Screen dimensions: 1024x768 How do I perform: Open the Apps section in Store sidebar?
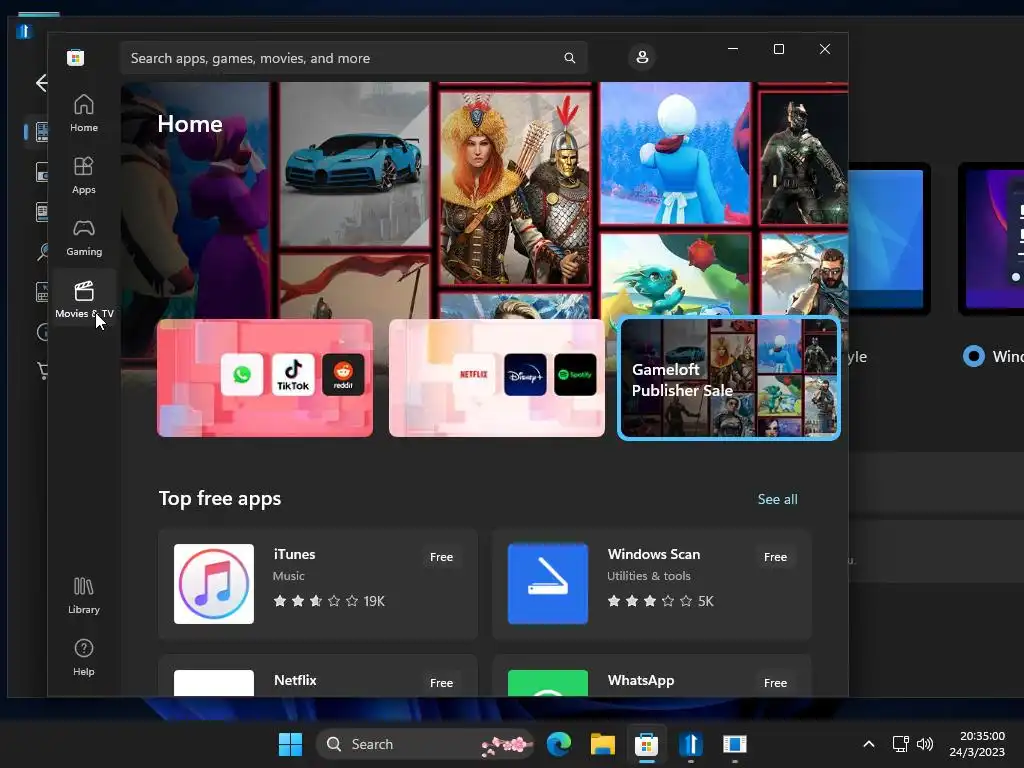click(84, 176)
